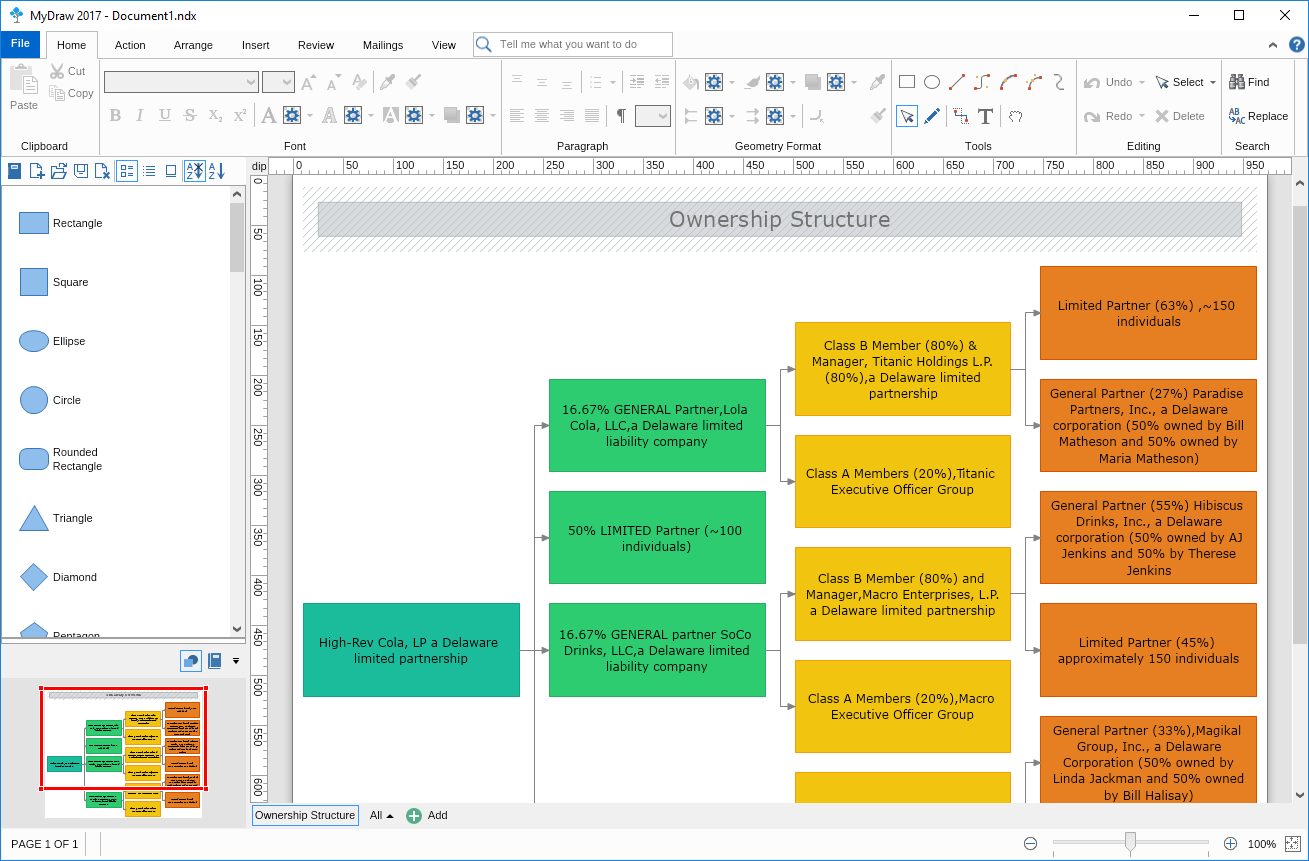Activate the Pointer tool in Tools
Screen dimensions: 1309x861
(x=907, y=116)
